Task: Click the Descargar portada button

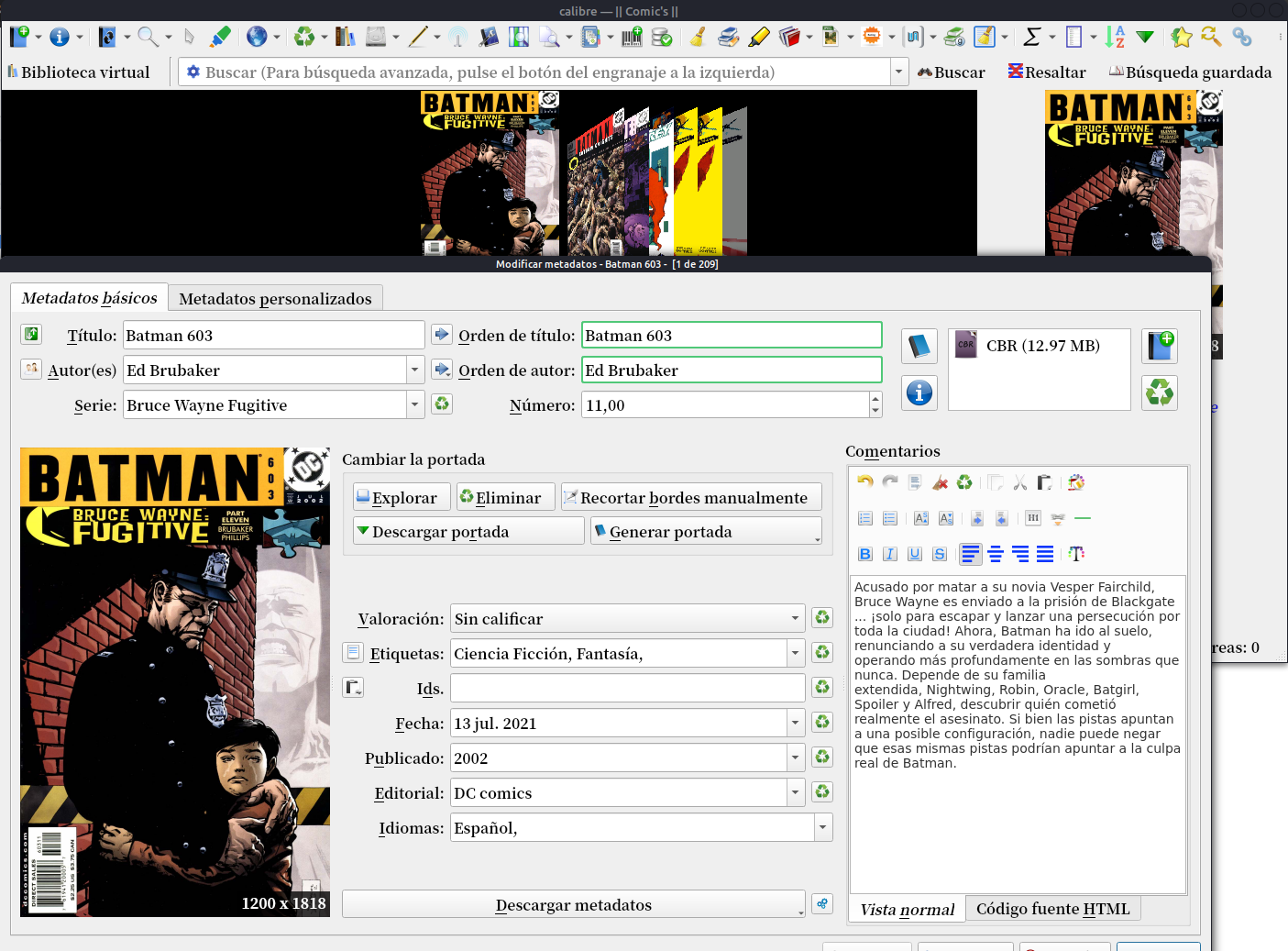Action: pyautogui.click(x=468, y=531)
